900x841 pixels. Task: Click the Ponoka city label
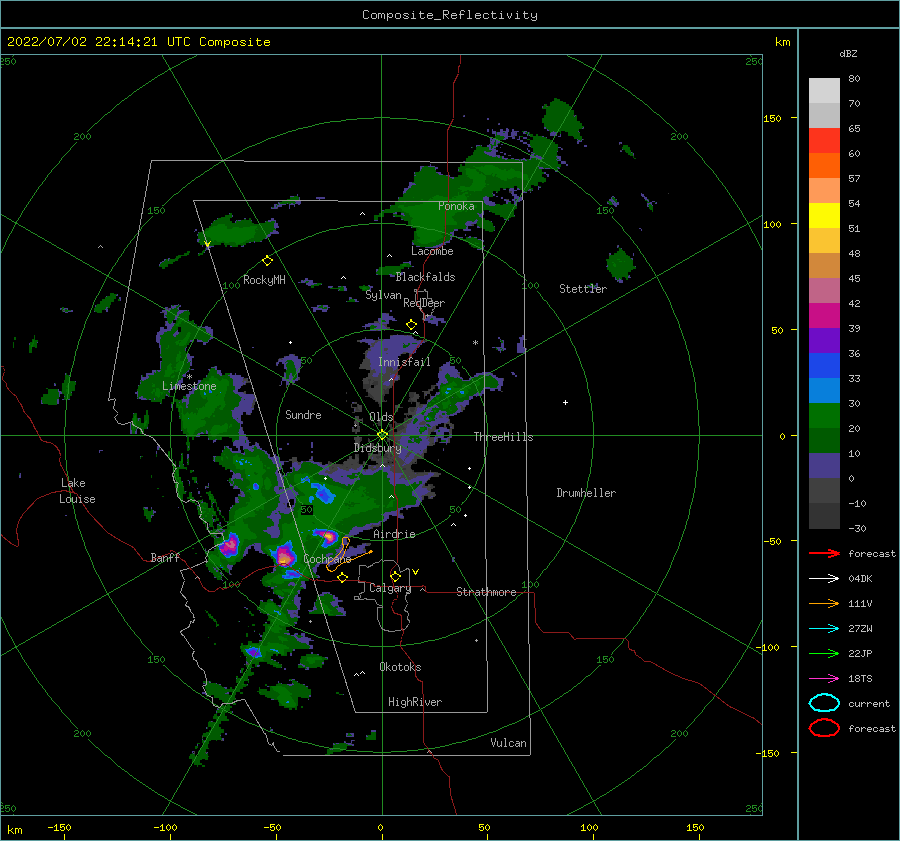click(456, 206)
